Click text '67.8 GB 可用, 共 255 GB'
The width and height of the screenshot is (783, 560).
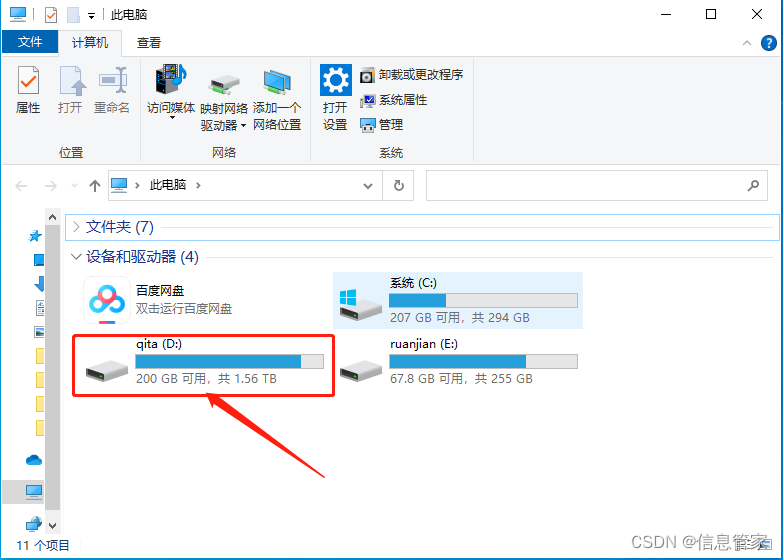click(x=461, y=379)
